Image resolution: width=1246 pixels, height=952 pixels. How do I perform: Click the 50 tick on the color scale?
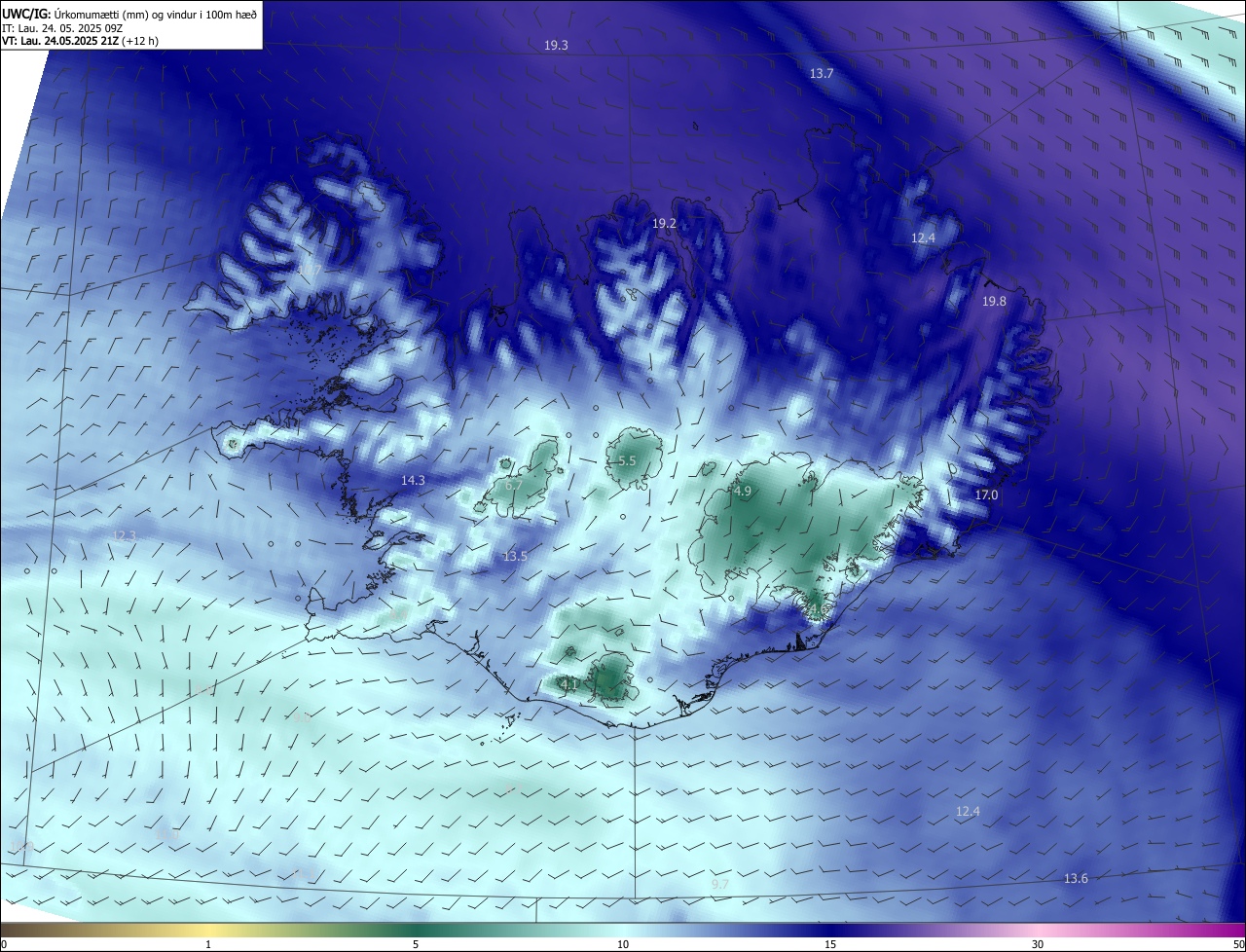[1238, 944]
